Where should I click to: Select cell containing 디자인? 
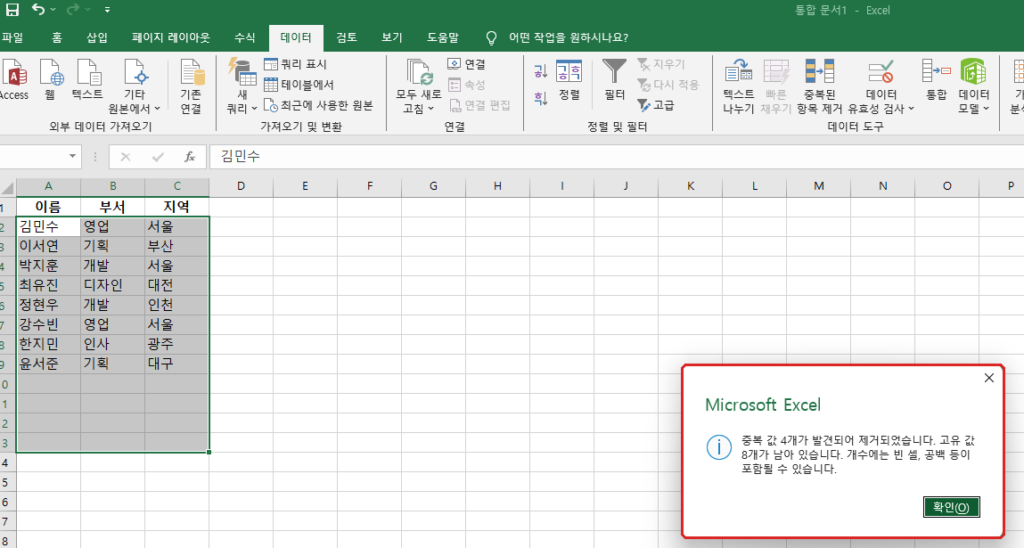point(112,285)
